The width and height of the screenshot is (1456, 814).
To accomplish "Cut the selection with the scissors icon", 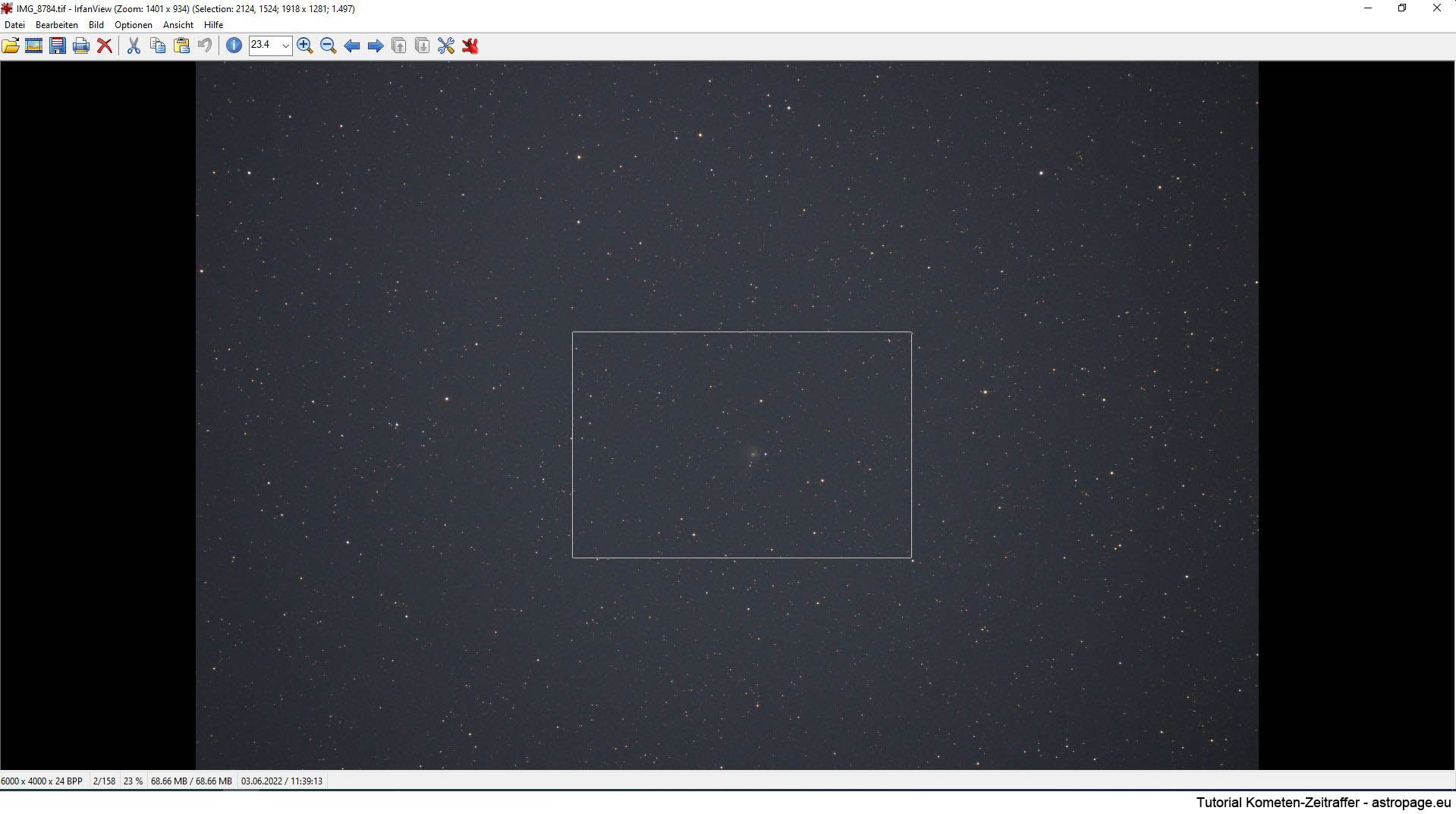I will [x=134, y=46].
